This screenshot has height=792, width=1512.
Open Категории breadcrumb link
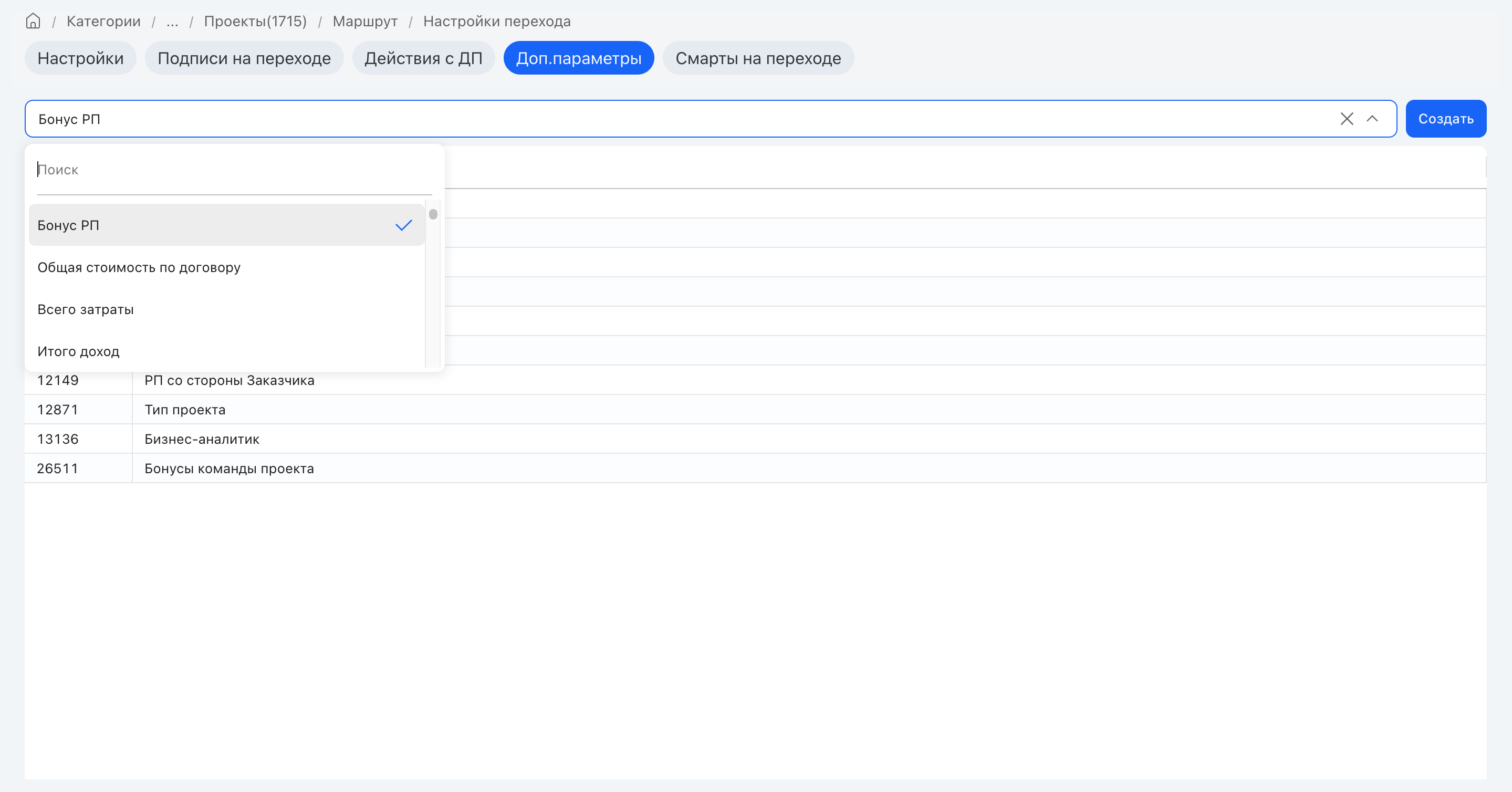coord(103,21)
